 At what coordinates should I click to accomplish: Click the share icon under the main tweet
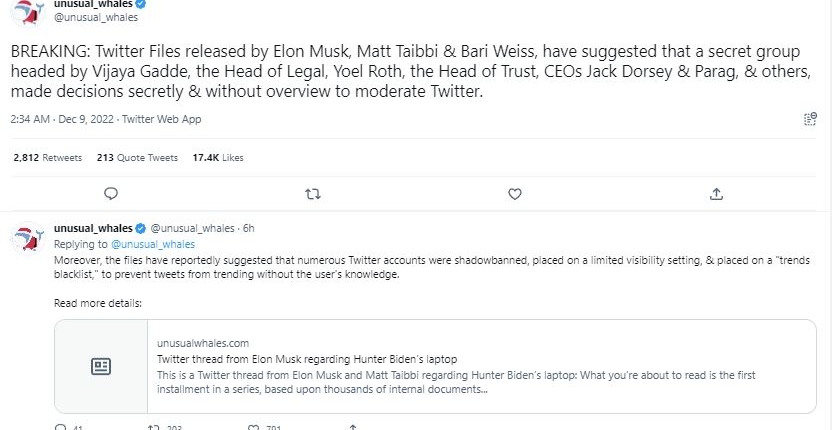point(716,194)
